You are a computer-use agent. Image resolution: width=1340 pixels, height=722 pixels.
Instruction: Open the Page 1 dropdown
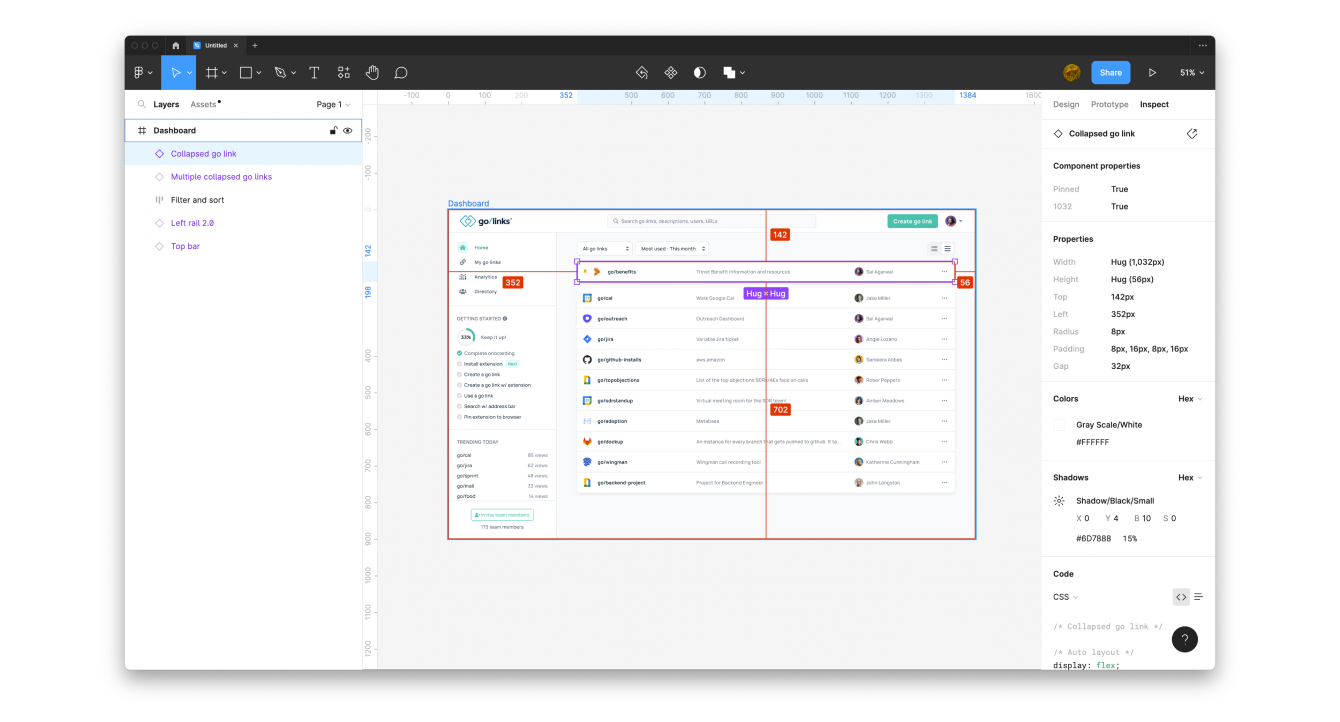(x=331, y=104)
